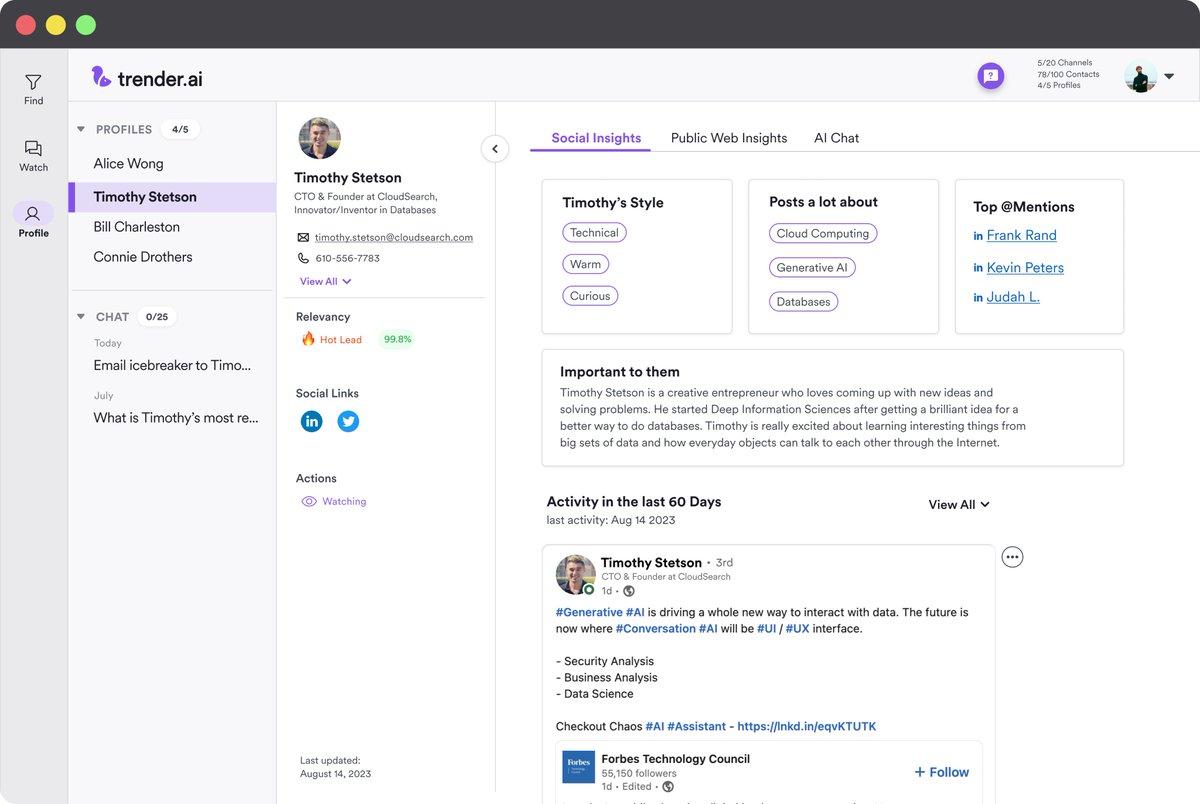Switch to AI Chat tab

pos(837,138)
